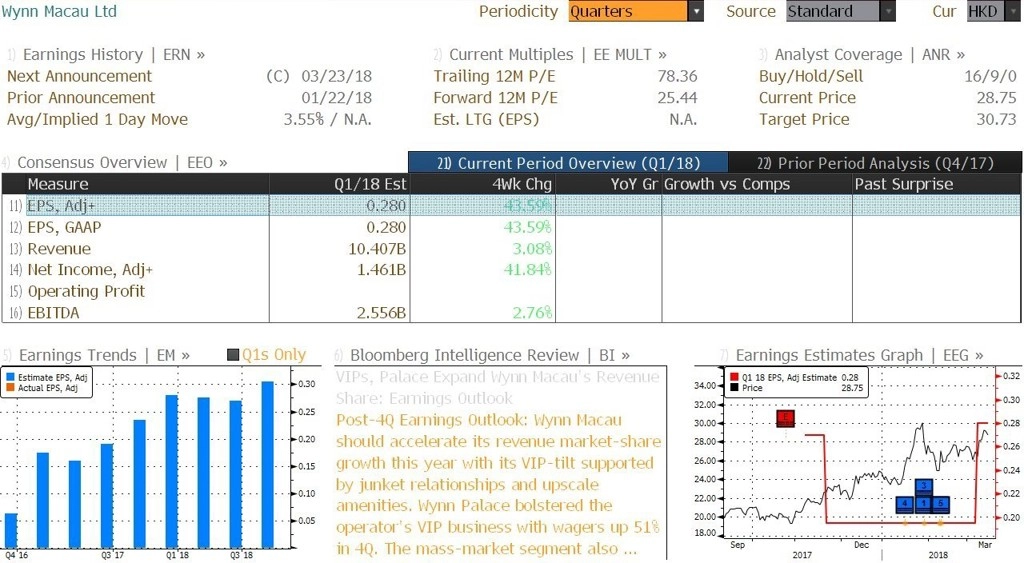Open Bloomberg Intelligence Review BI link
1024x563 pixels.
[490, 355]
